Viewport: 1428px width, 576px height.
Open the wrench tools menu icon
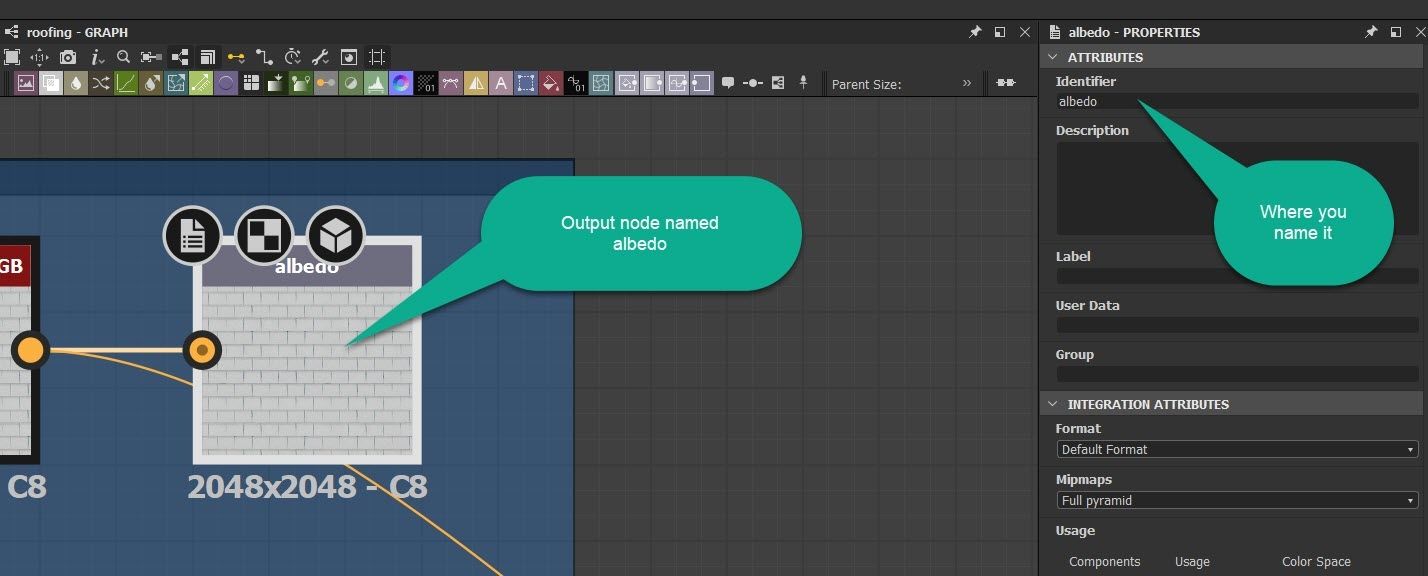[x=320, y=57]
